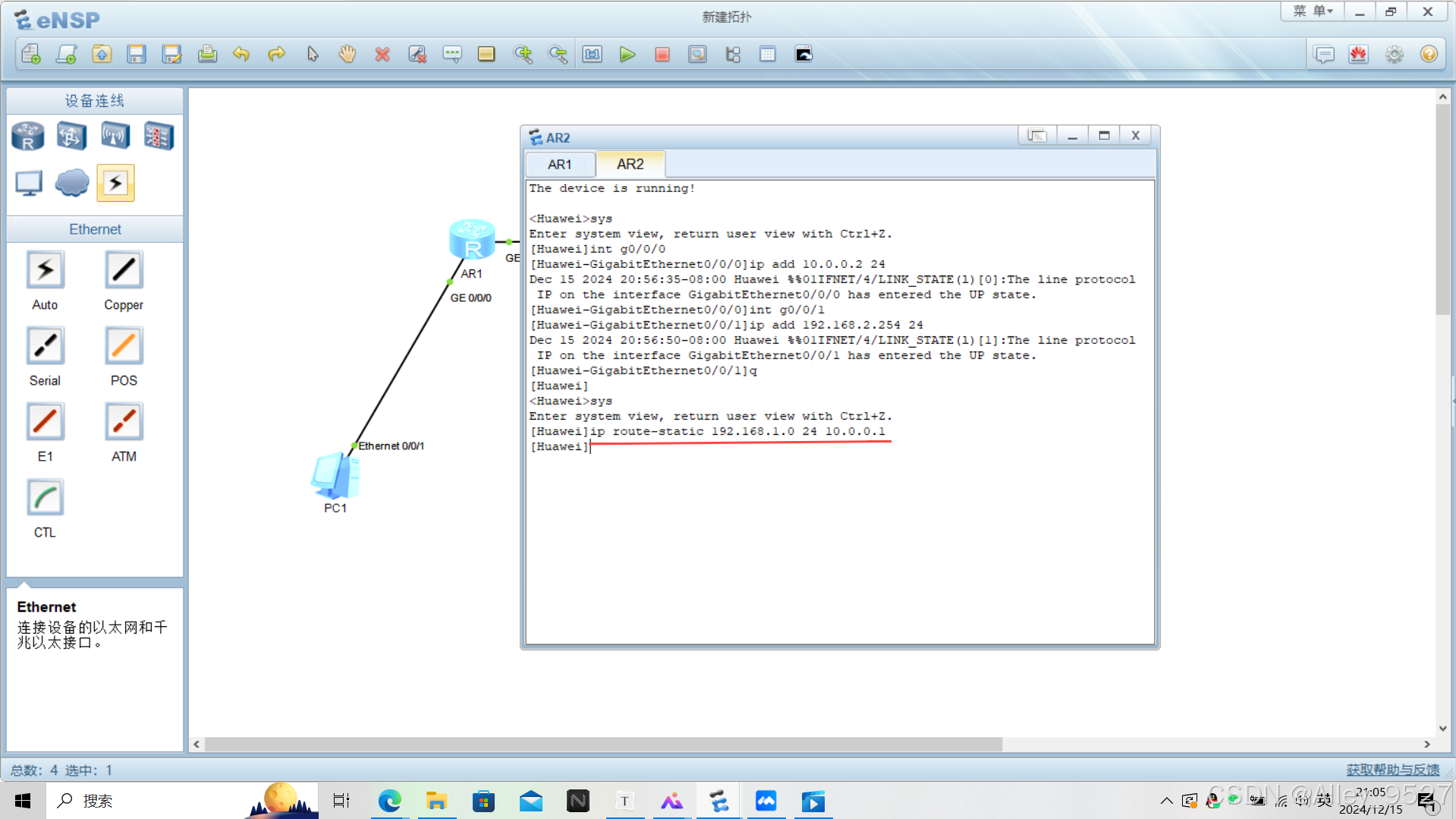Click the New Topology toolbar icon

coord(31,54)
